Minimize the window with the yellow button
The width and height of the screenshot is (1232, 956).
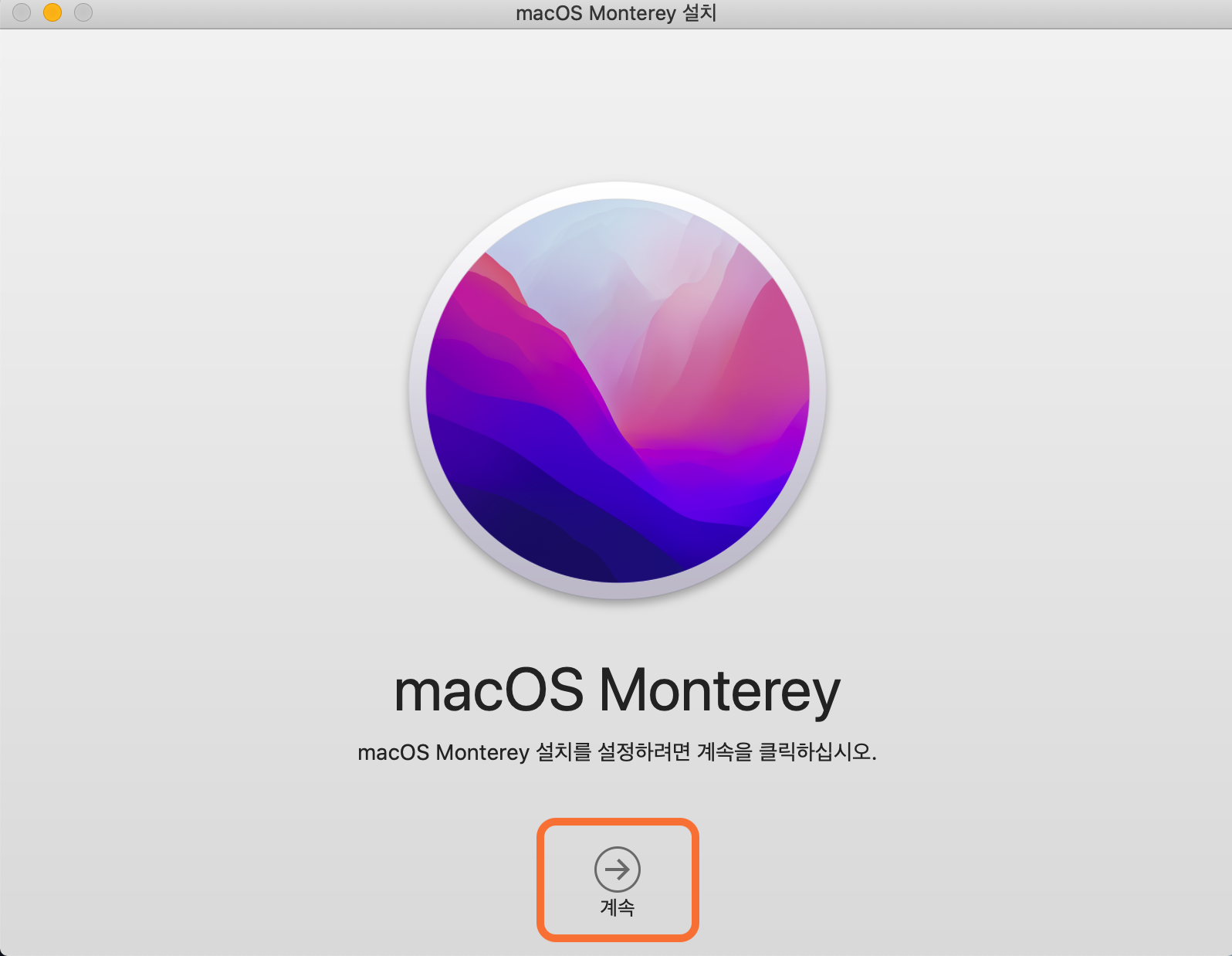point(52,12)
